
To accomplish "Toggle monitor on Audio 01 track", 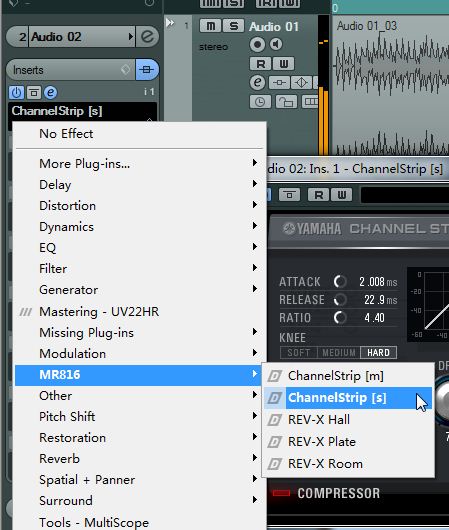I will click(276, 44).
